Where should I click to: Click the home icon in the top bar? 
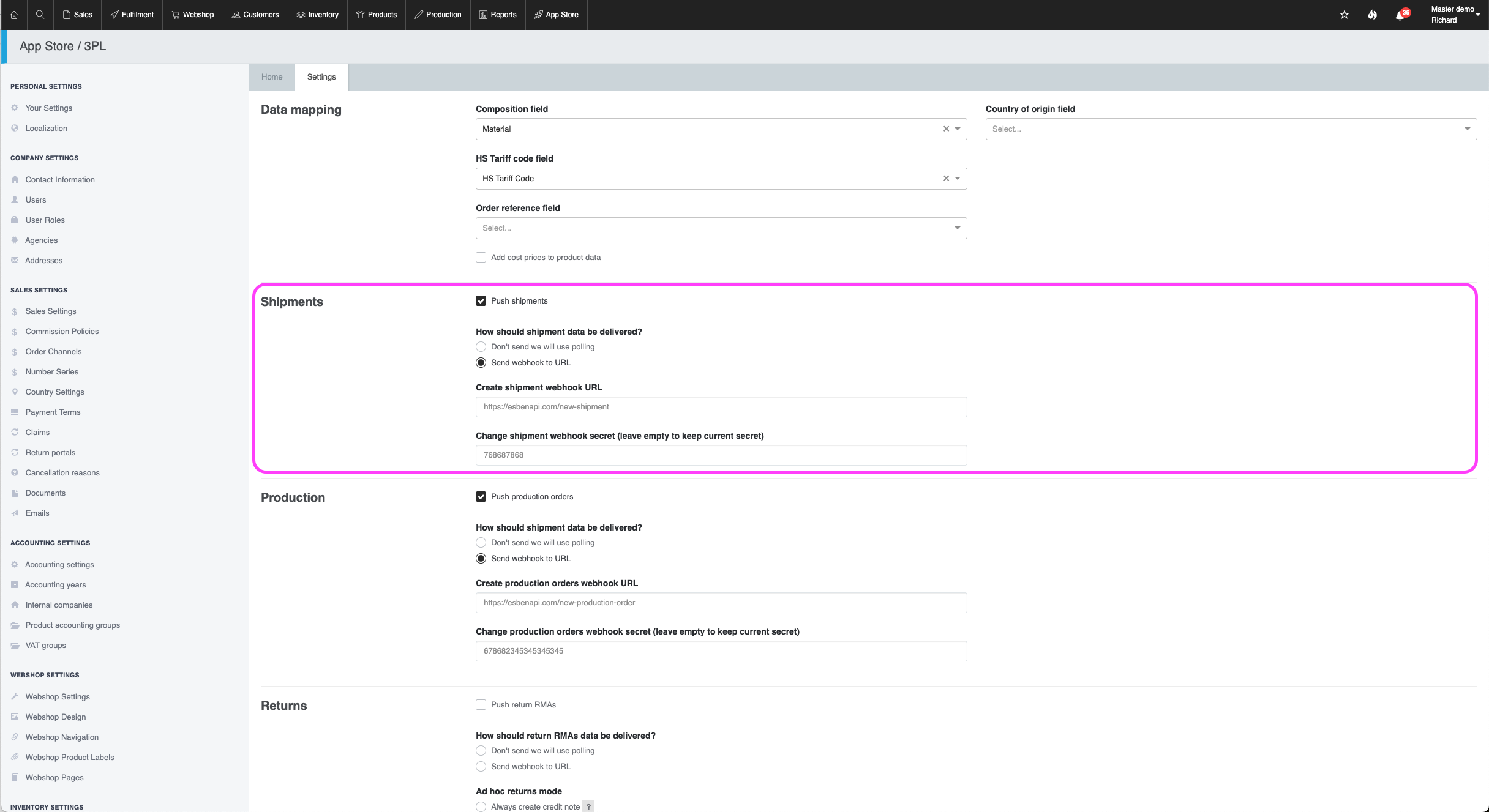[14, 15]
